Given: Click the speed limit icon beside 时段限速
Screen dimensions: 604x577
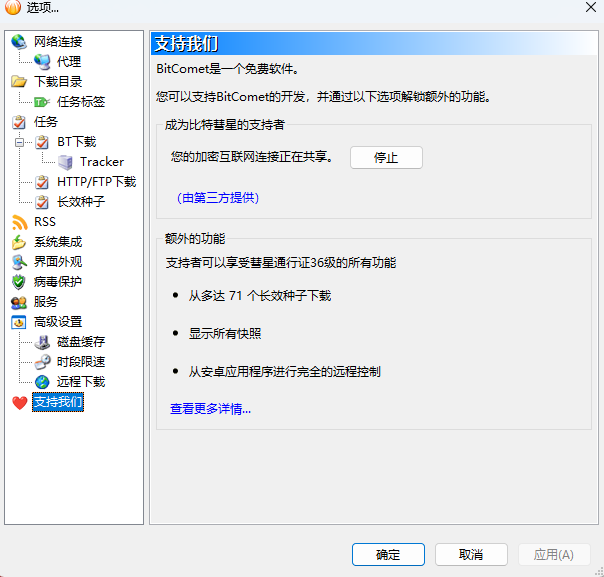Looking at the screenshot, I should pyautogui.click(x=42, y=362).
